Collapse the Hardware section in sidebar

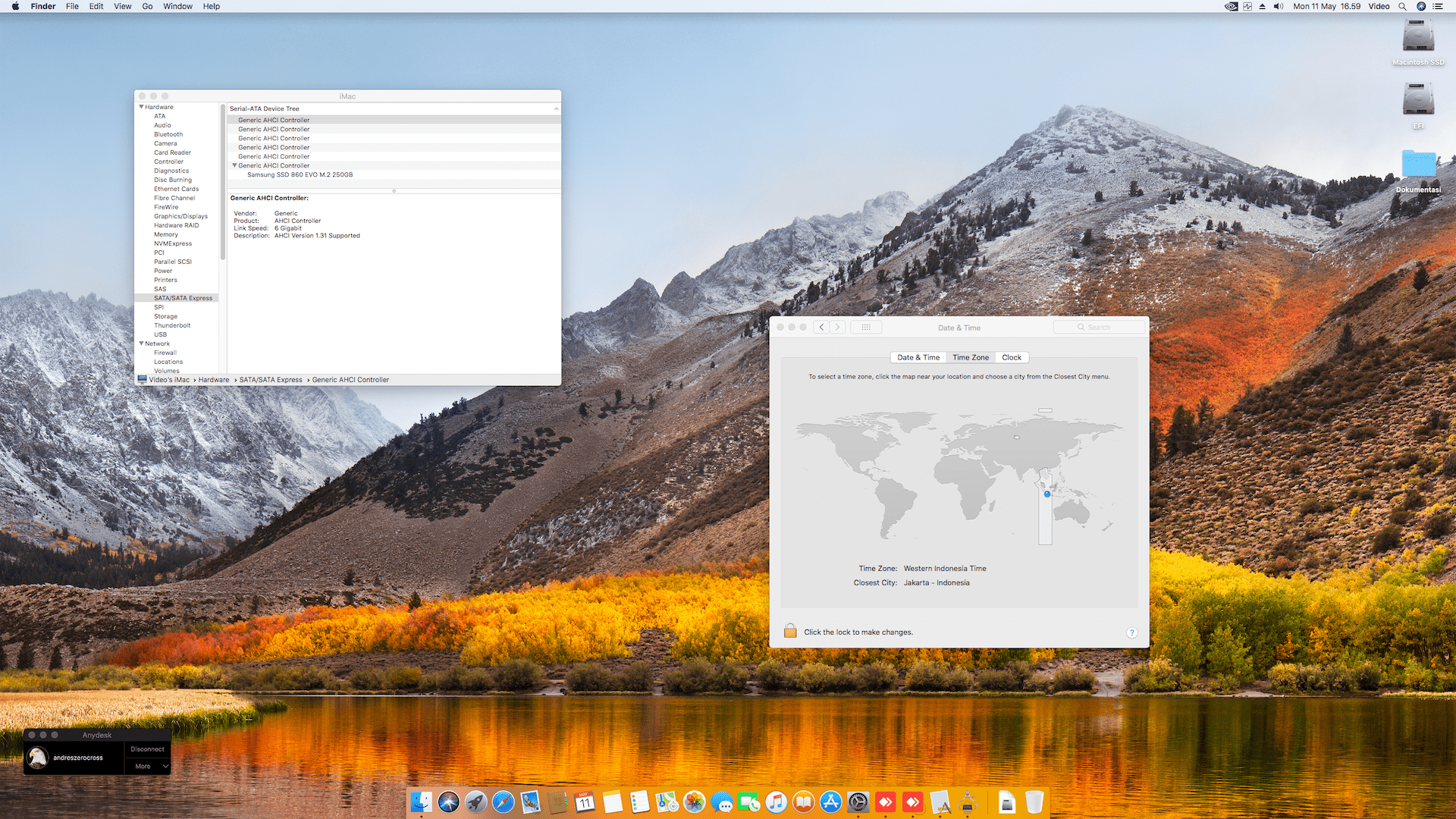tap(141, 107)
